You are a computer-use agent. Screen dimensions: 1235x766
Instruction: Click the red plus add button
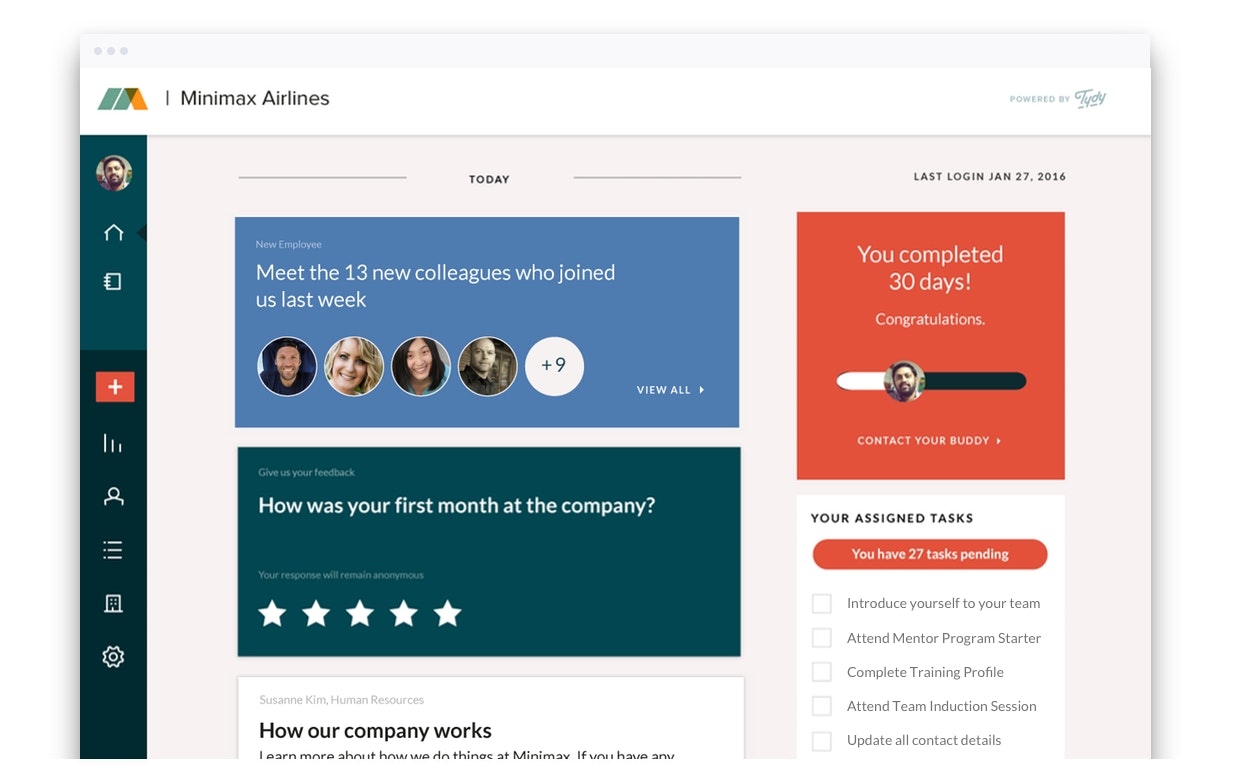click(x=115, y=387)
